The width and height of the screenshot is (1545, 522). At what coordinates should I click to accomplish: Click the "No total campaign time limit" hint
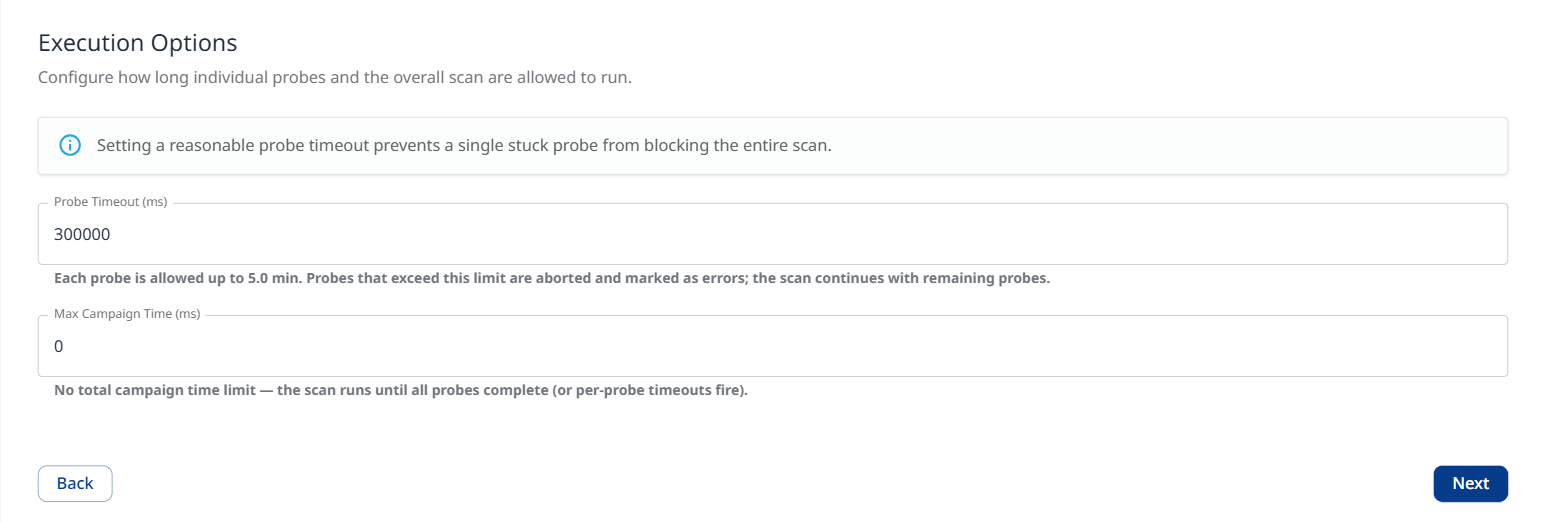[x=160, y=390]
